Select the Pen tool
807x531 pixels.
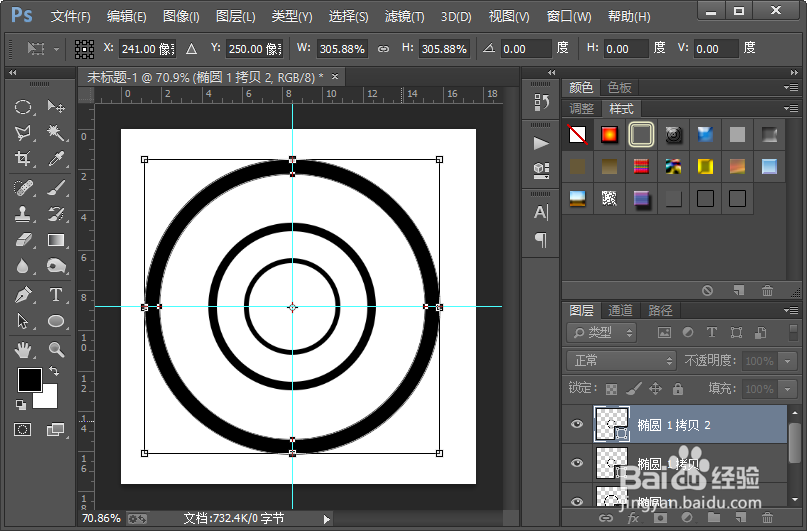pos(23,295)
